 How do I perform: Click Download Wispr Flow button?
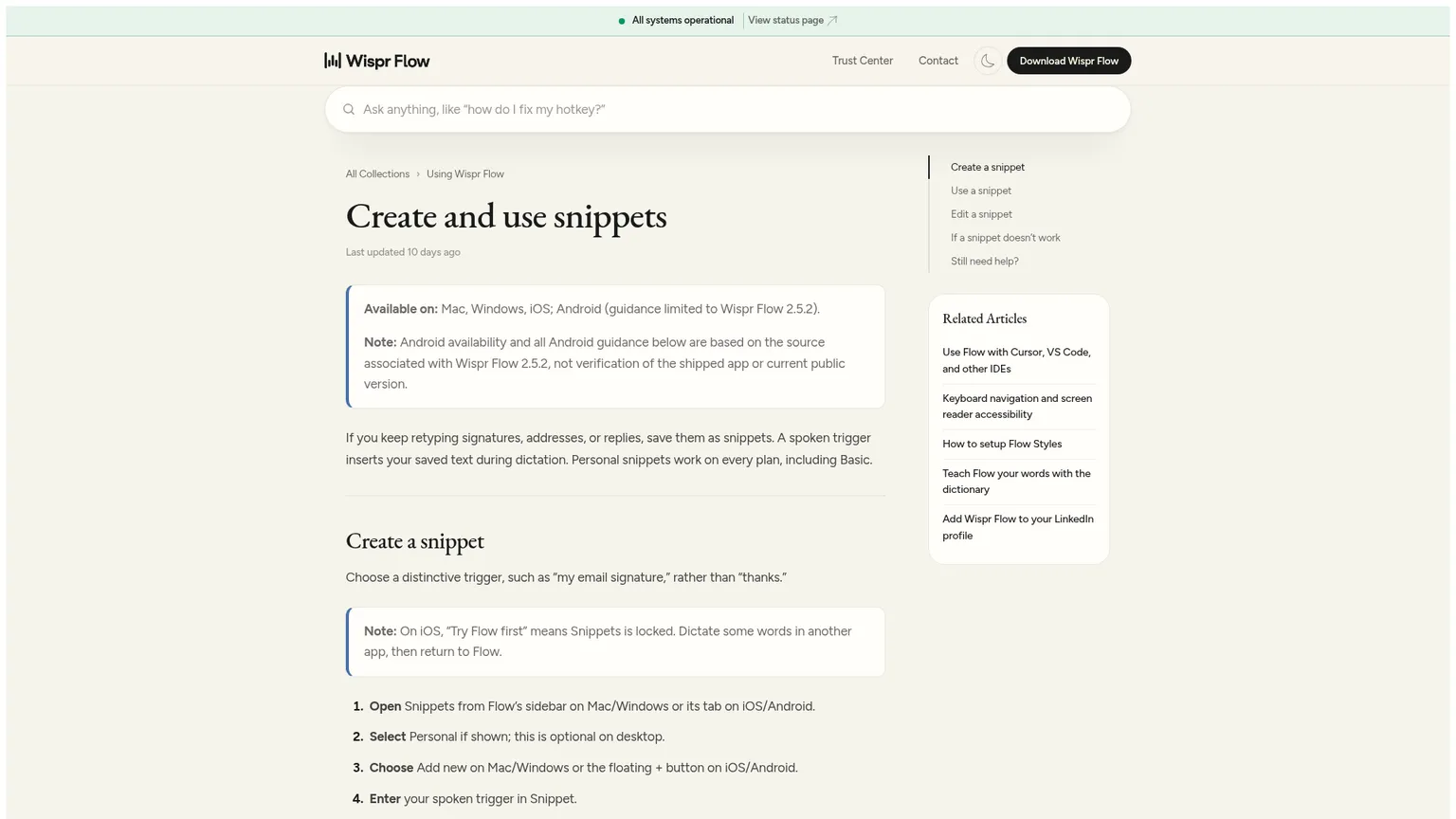(1068, 61)
